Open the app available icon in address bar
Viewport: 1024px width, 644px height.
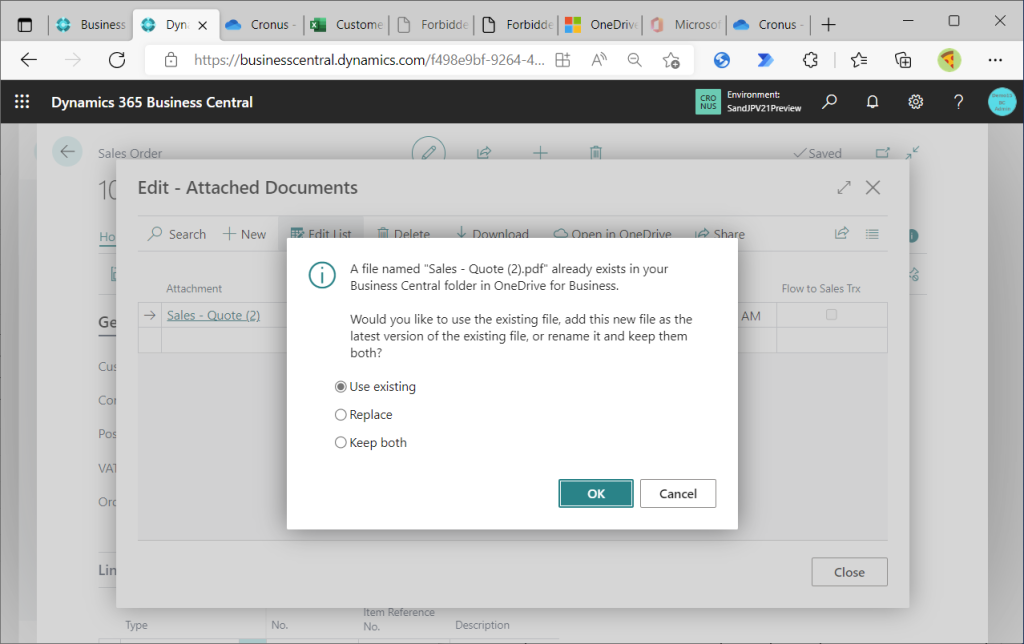click(562, 60)
